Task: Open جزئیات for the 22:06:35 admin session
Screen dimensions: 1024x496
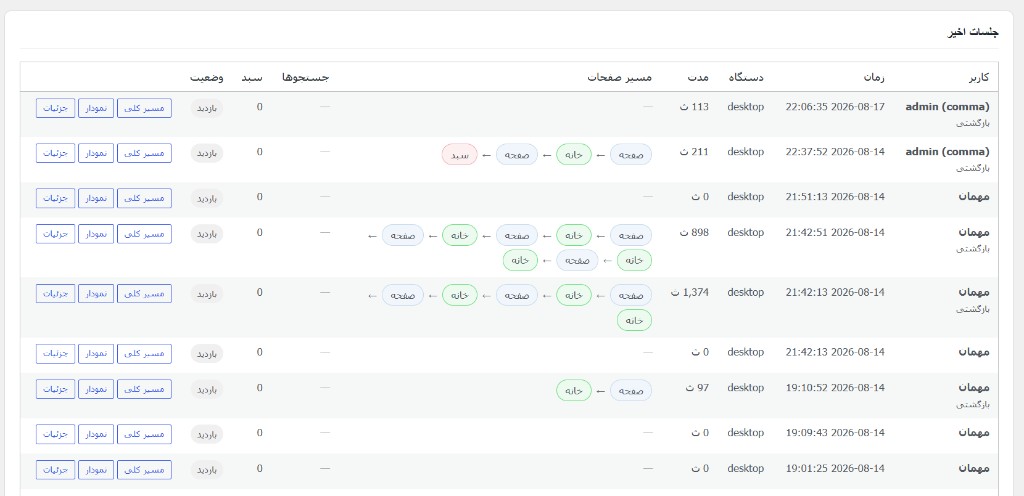Action: pos(55,108)
